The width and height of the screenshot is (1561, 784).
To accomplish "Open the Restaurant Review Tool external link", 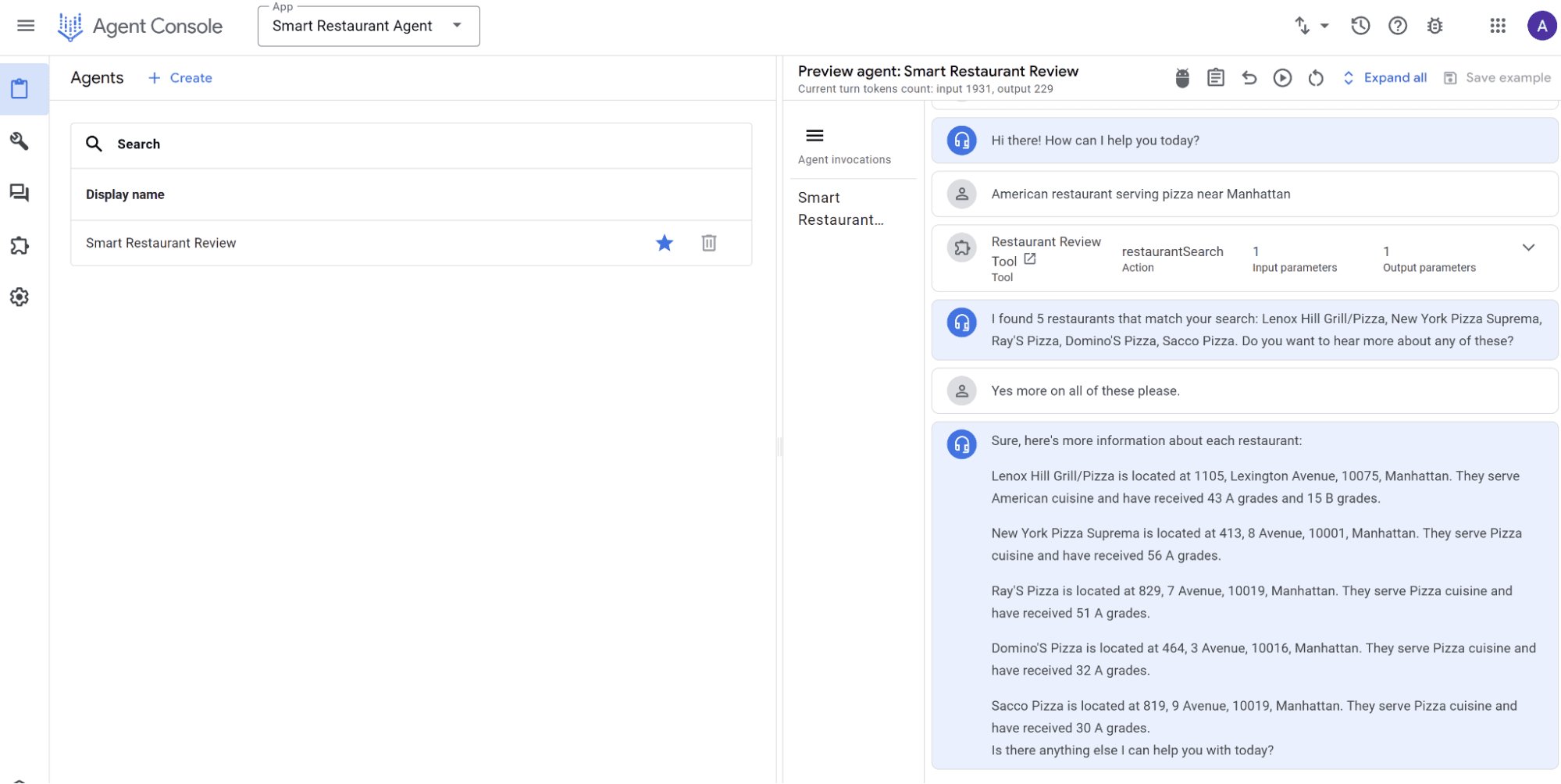I will (1030, 259).
